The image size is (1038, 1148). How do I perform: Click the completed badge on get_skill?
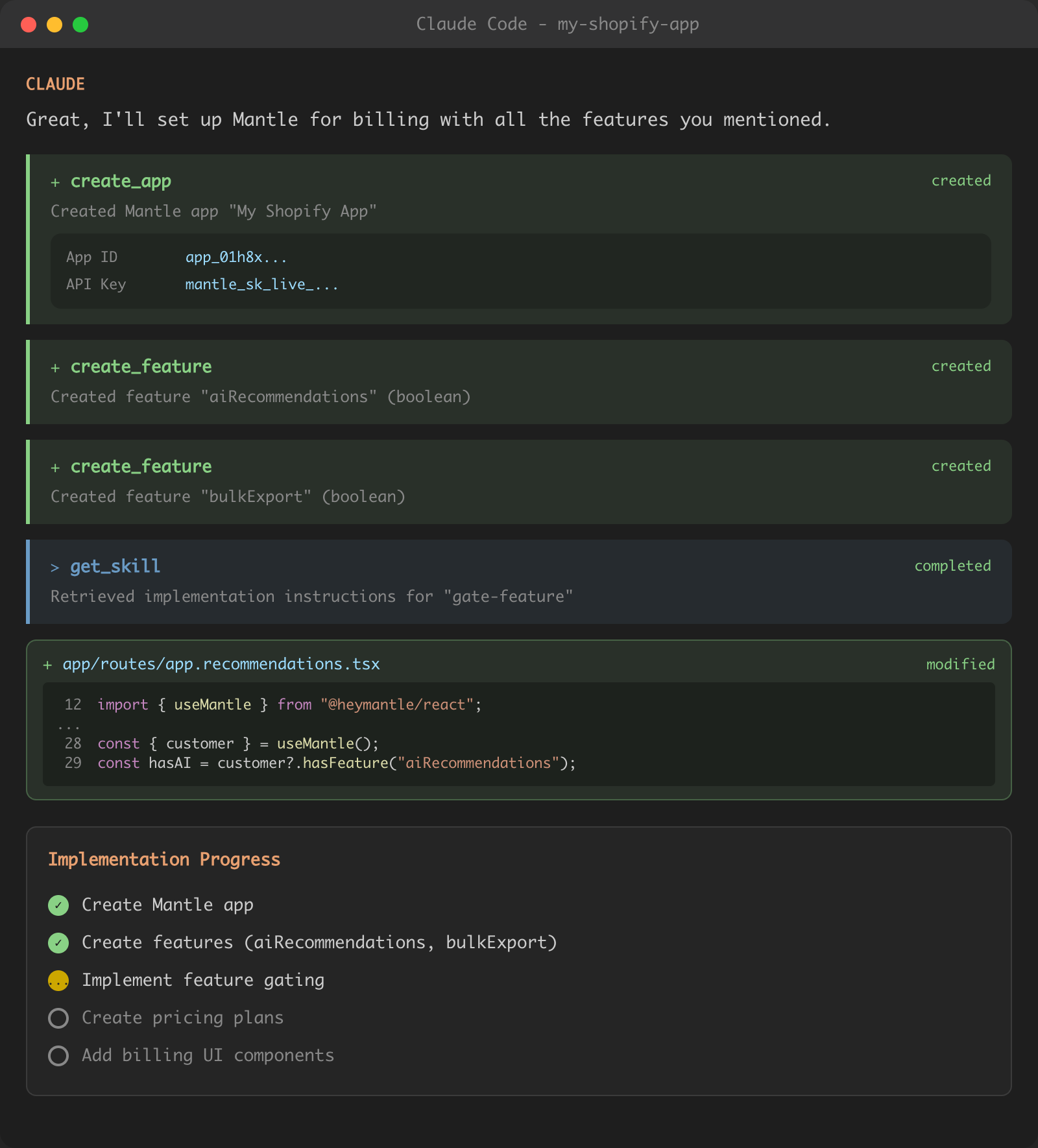[952, 566]
